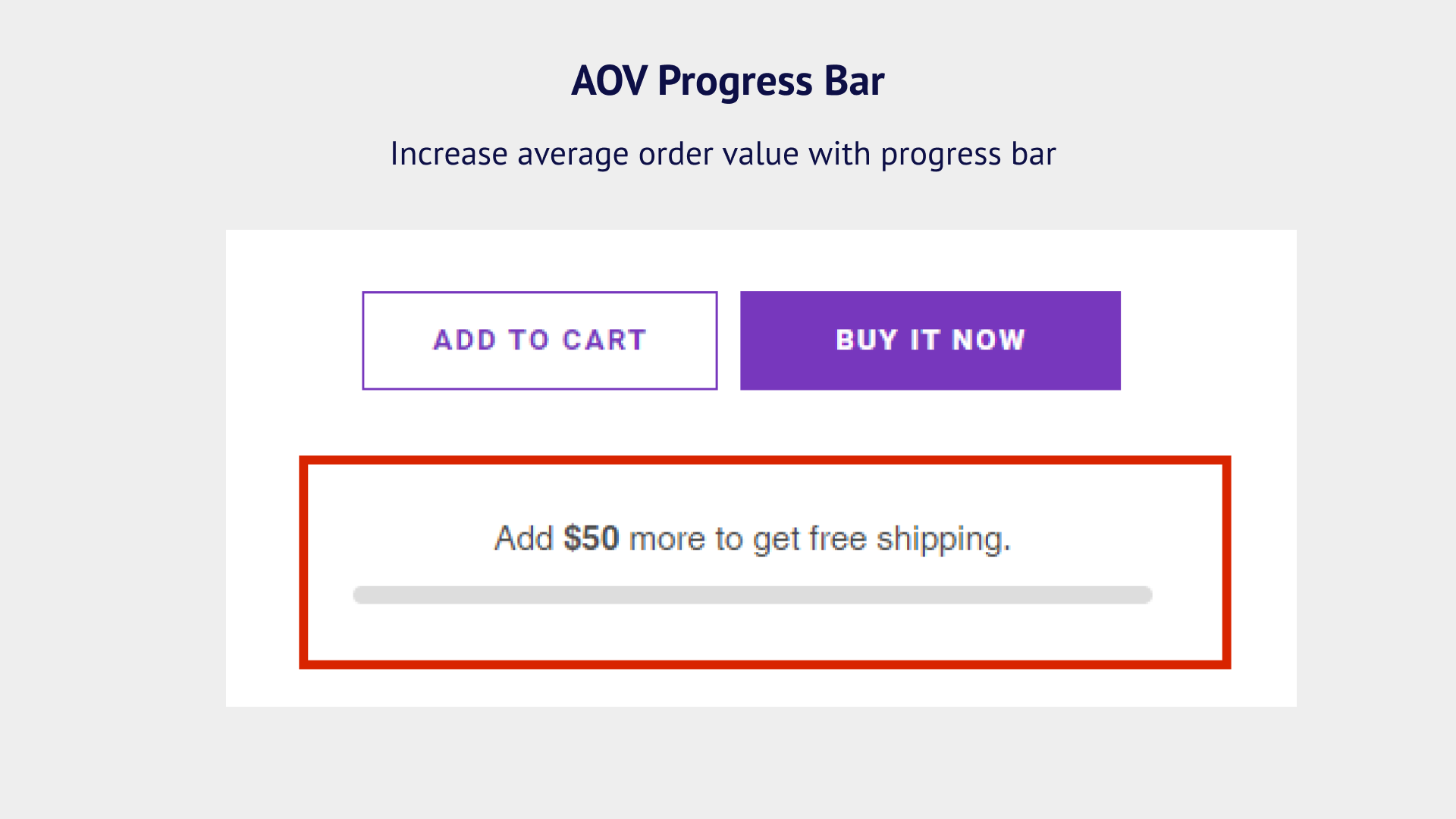
Task: Click the word 'AOV' in the heading
Action: pyautogui.click(x=609, y=81)
